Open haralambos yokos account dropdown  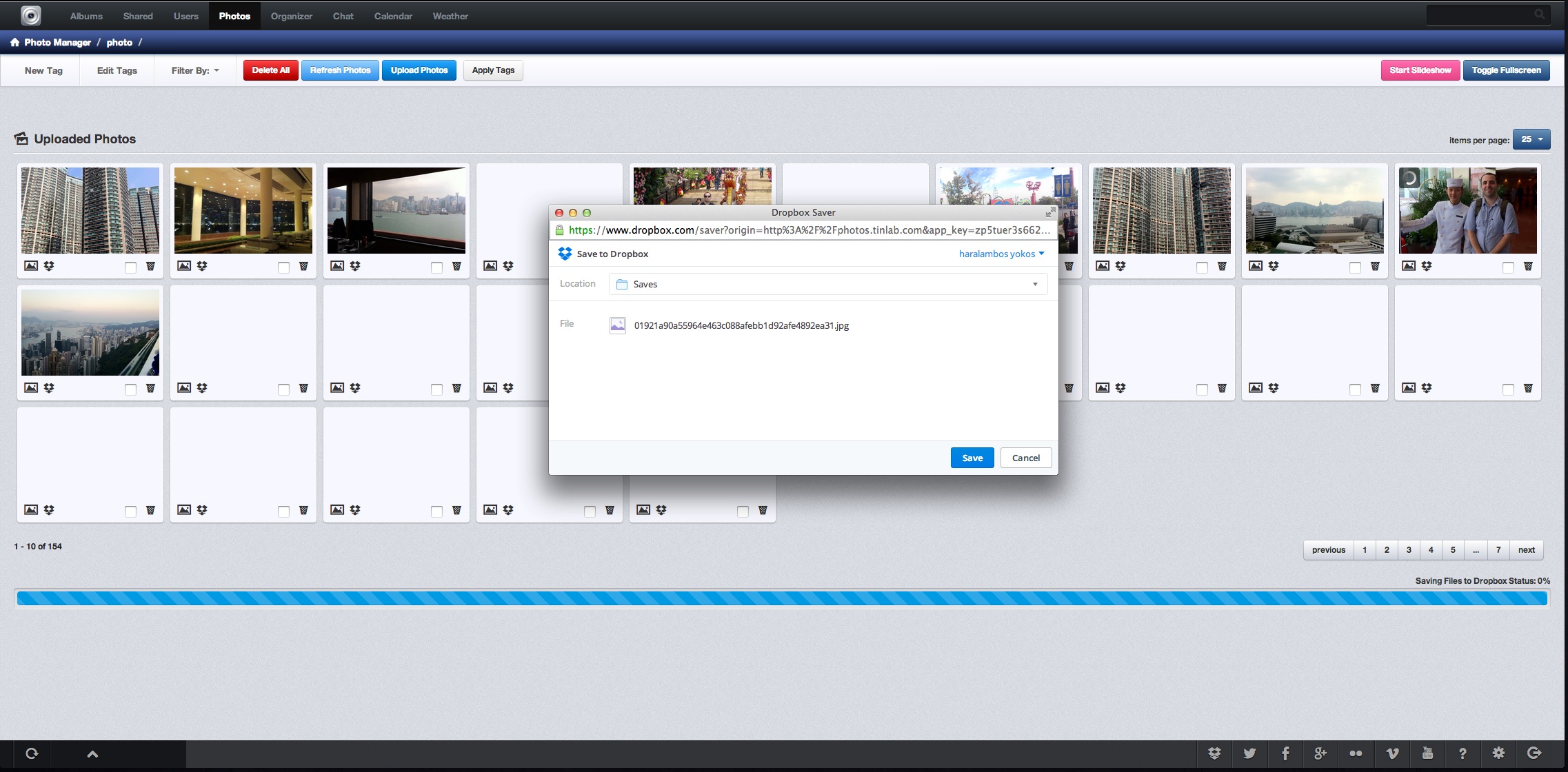point(1001,254)
